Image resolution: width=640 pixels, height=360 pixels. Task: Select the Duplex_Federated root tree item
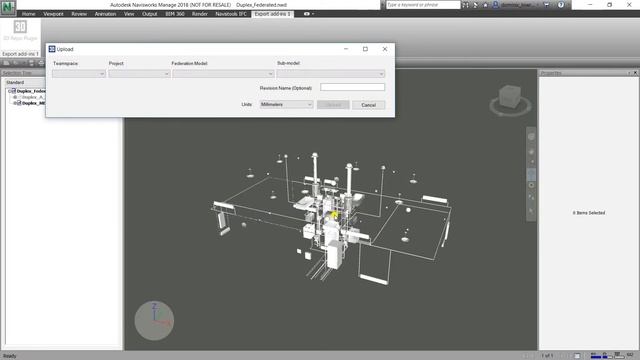pyautogui.click(x=31, y=91)
